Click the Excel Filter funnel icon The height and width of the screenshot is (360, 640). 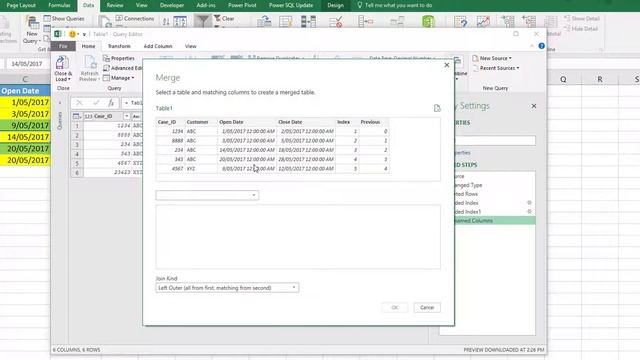click(x=202, y=20)
